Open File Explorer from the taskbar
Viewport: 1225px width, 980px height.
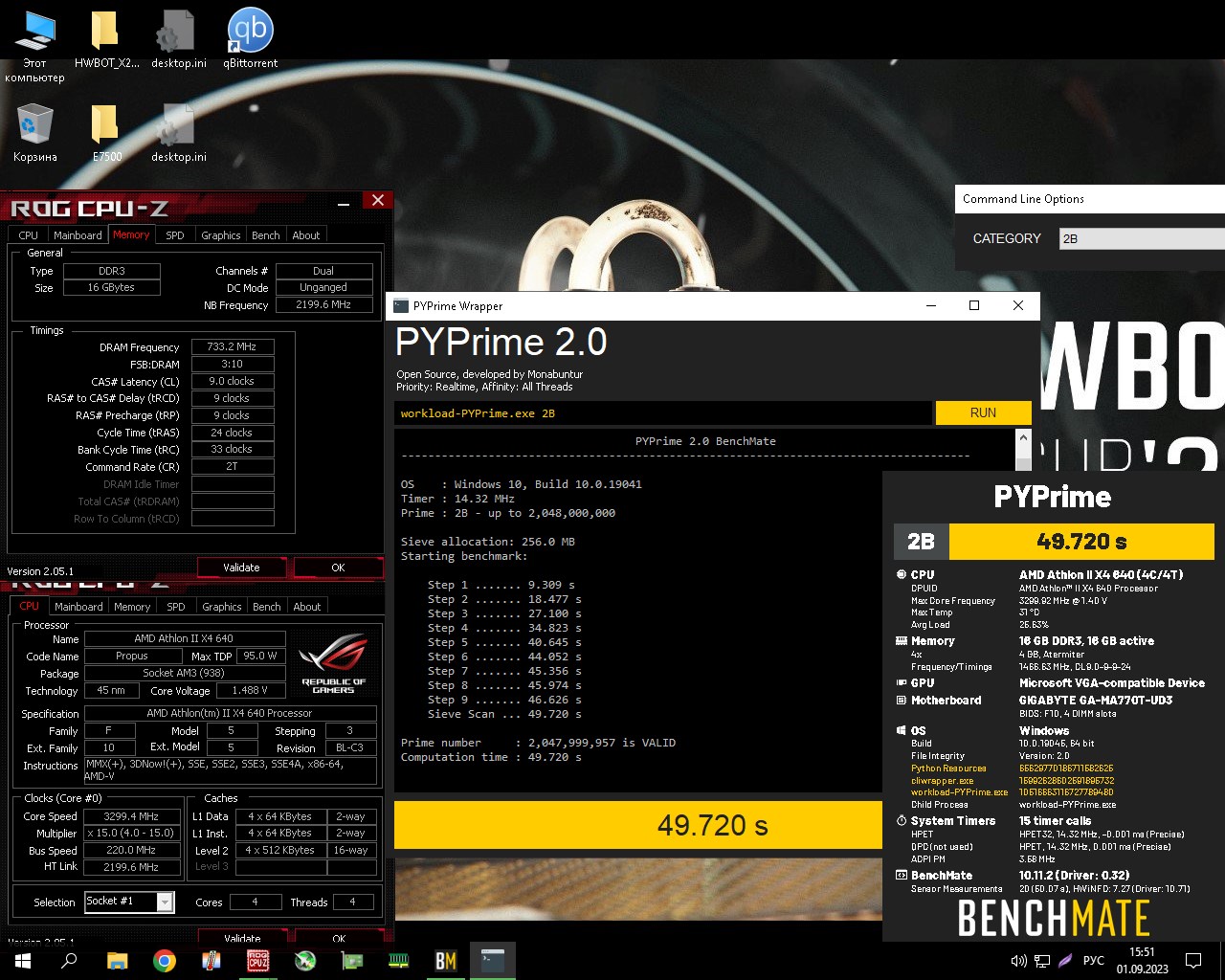117,961
